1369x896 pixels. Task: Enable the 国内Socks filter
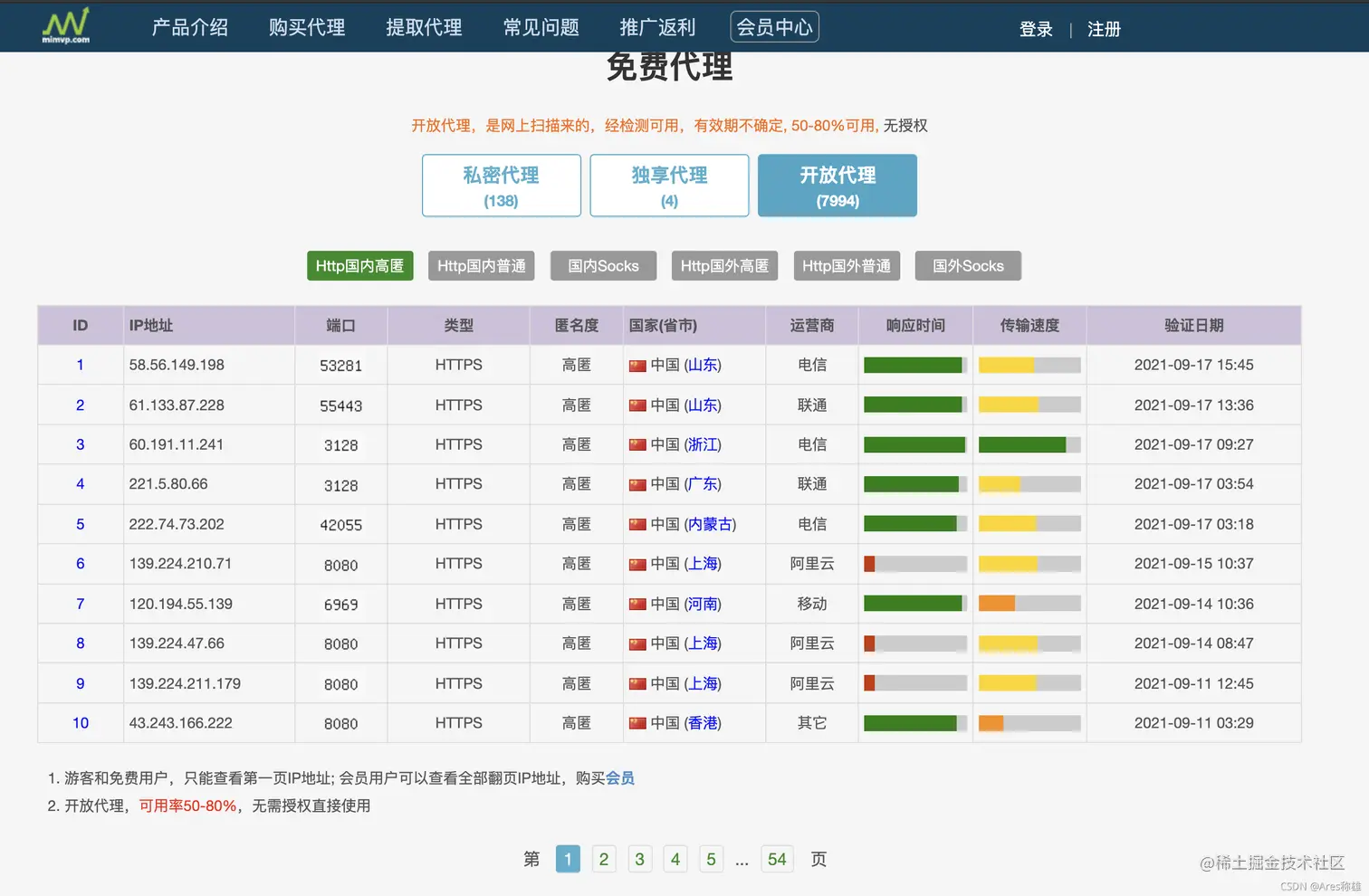coord(603,265)
